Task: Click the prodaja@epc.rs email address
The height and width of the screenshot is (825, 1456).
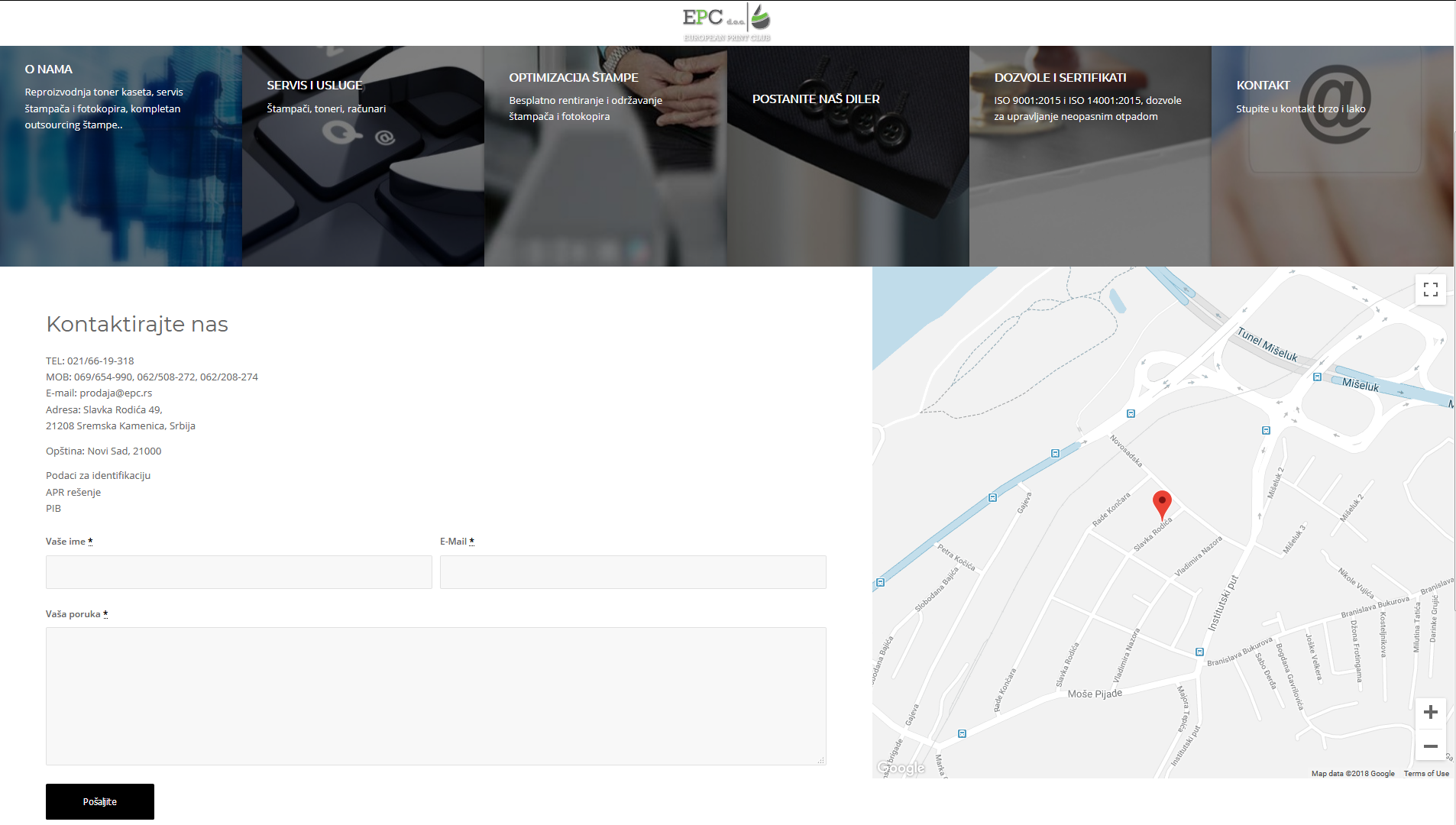Action: click(x=115, y=393)
